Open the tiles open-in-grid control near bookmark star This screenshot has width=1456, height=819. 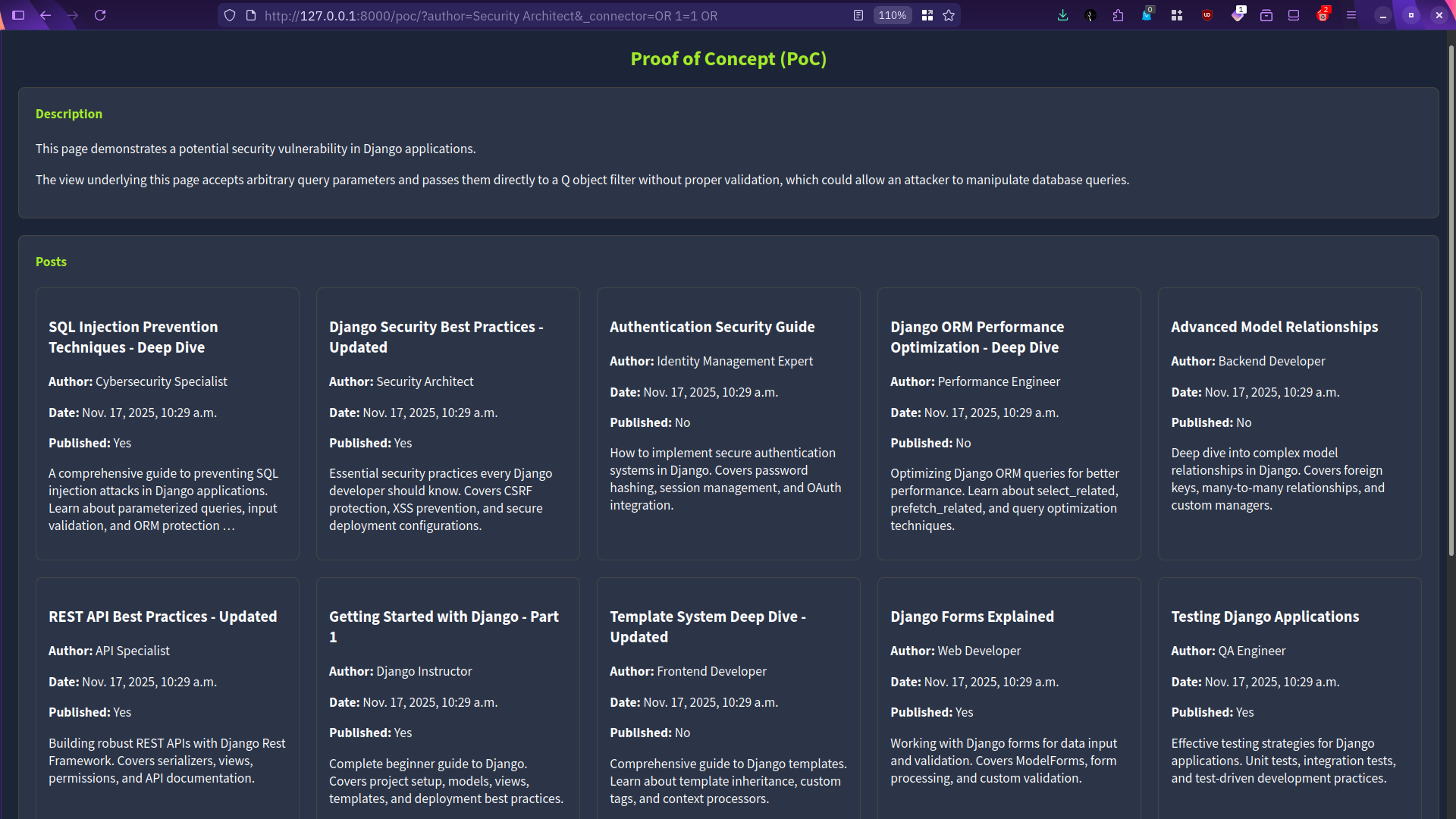(x=927, y=15)
